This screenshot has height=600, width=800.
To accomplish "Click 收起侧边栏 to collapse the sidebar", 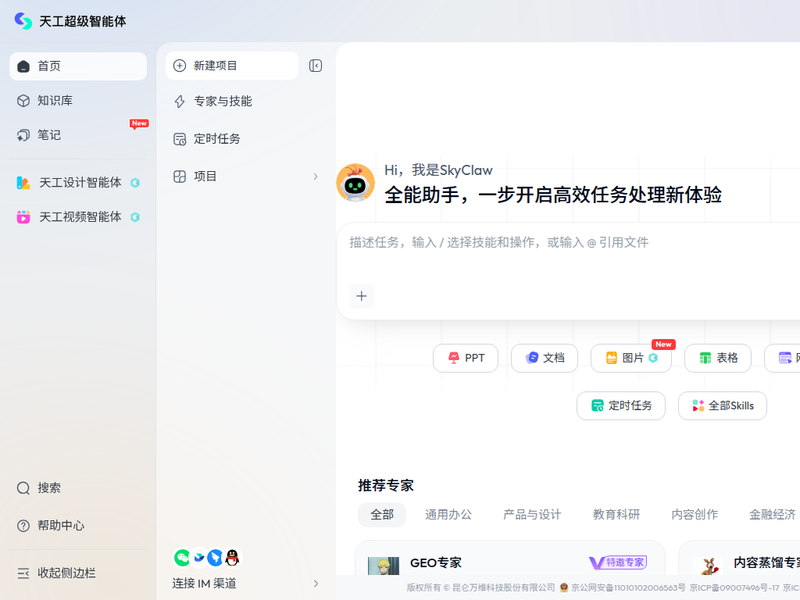I will [78, 573].
